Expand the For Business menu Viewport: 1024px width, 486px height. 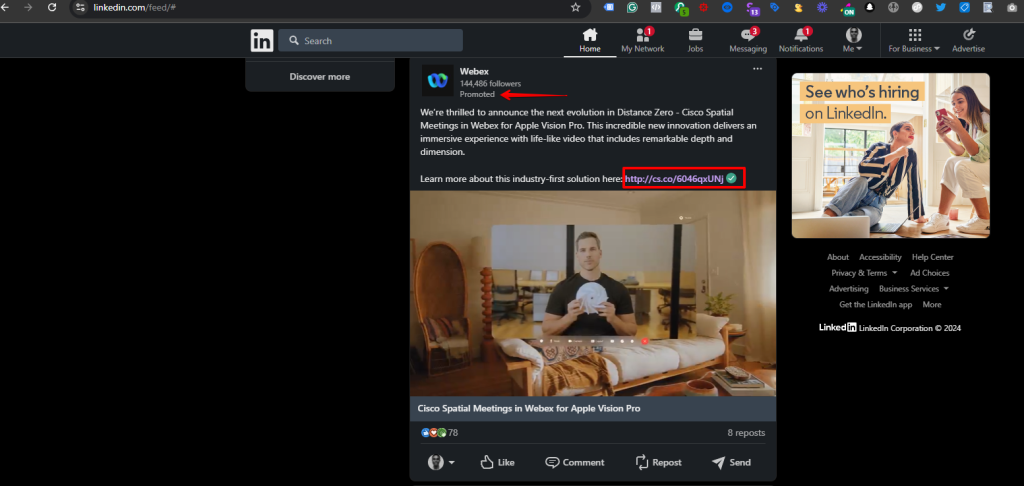click(x=914, y=40)
